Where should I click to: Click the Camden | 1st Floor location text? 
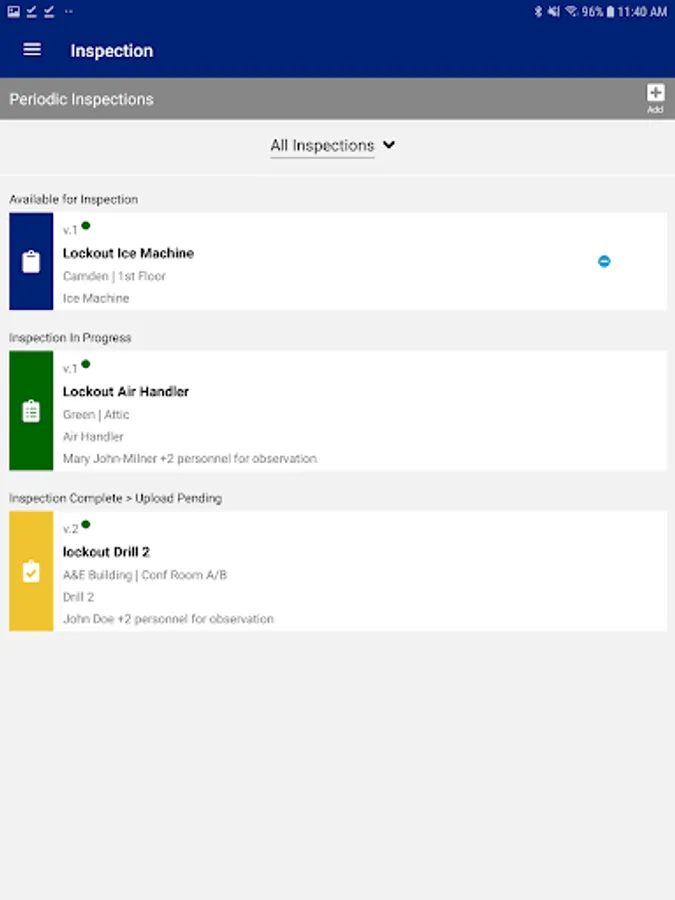point(114,276)
